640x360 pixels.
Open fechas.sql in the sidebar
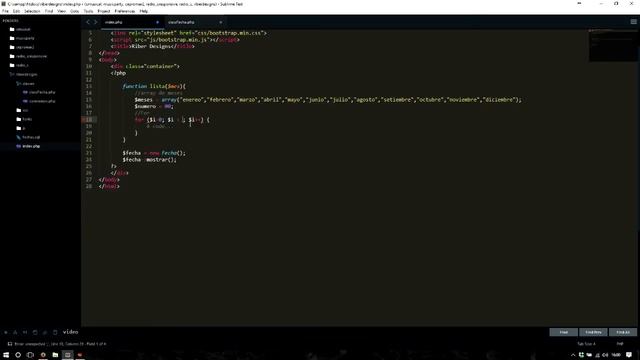(29, 137)
